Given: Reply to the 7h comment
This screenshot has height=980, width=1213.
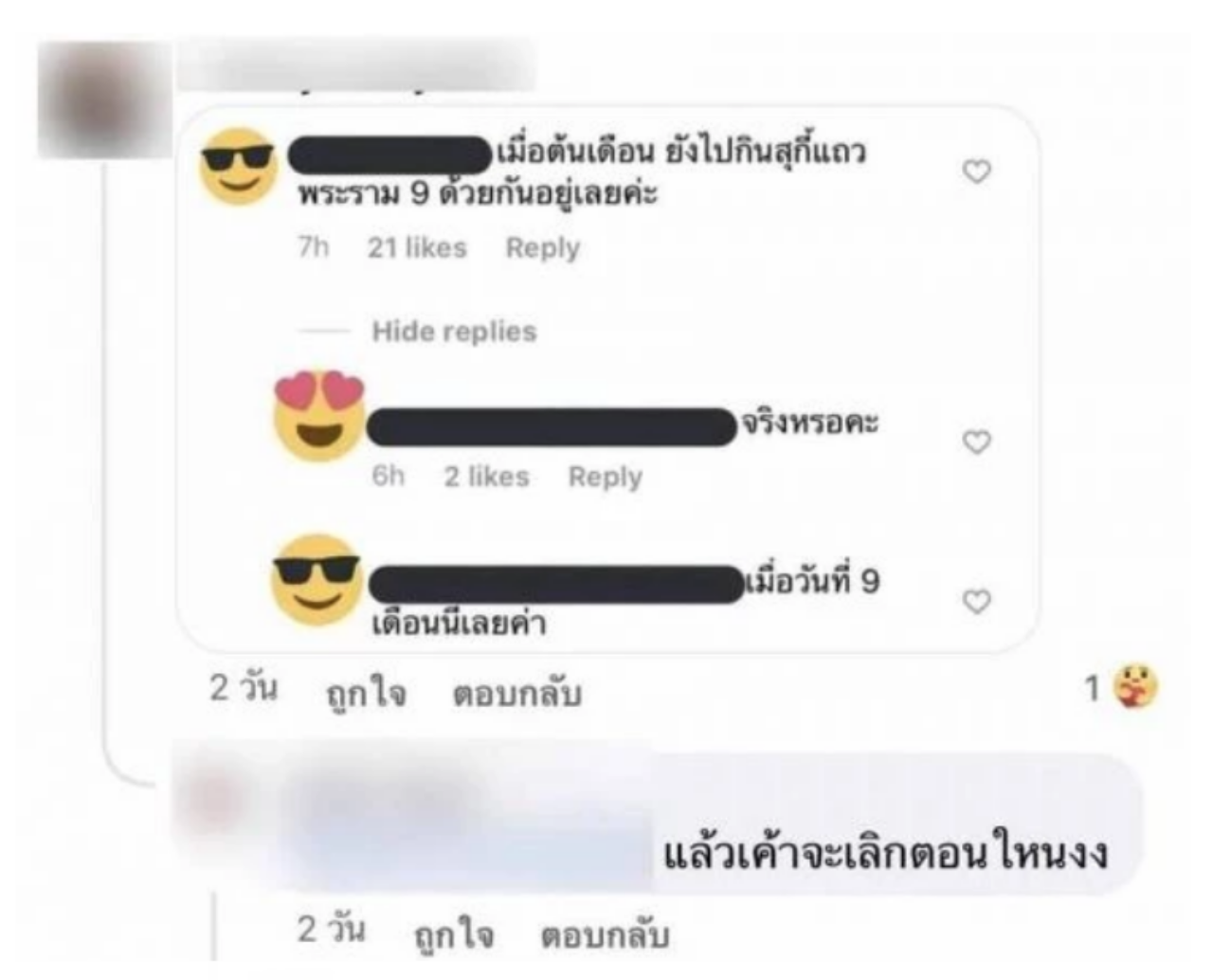Looking at the screenshot, I should click(x=542, y=248).
